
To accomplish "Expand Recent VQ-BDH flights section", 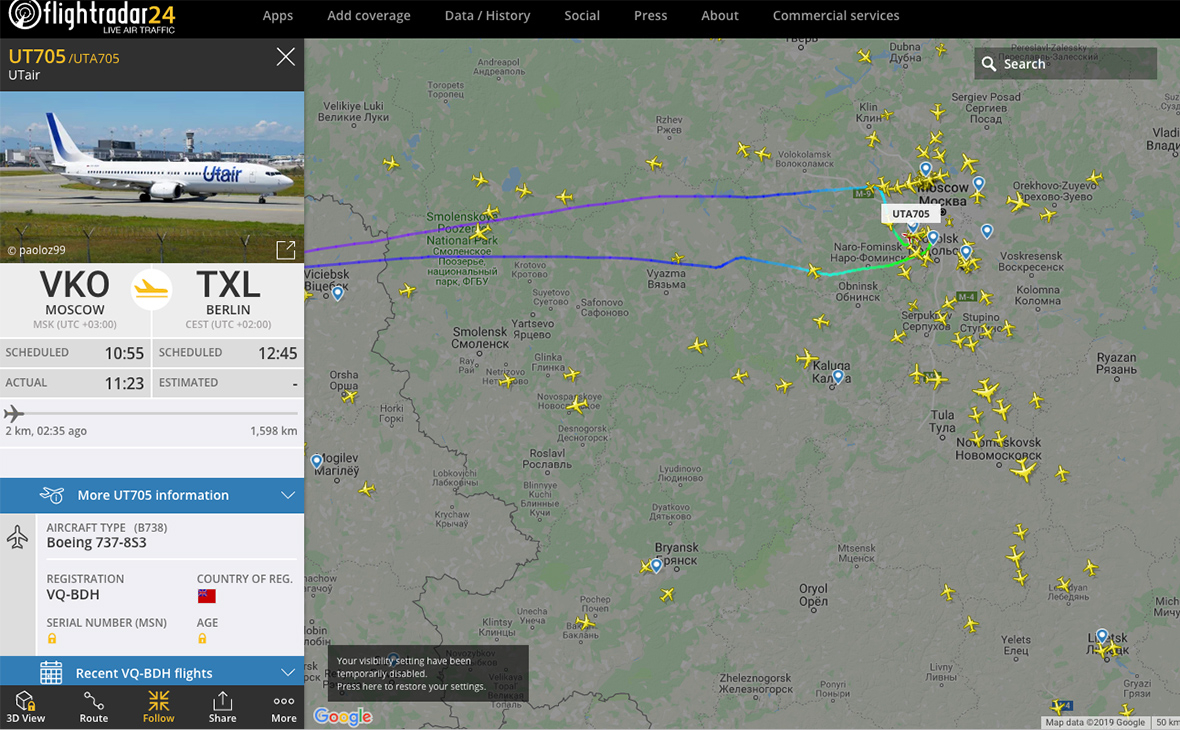I will pyautogui.click(x=152, y=672).
